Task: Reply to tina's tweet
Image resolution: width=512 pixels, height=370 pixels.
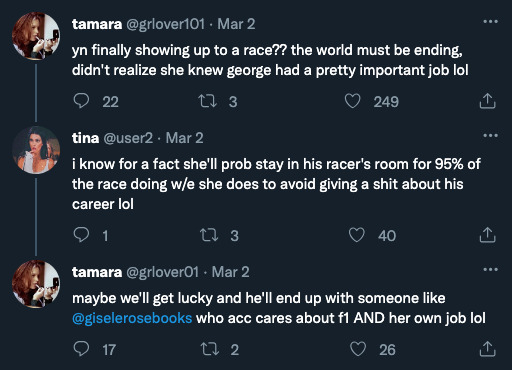Action: pyautogui.click(x=81, y=235)
